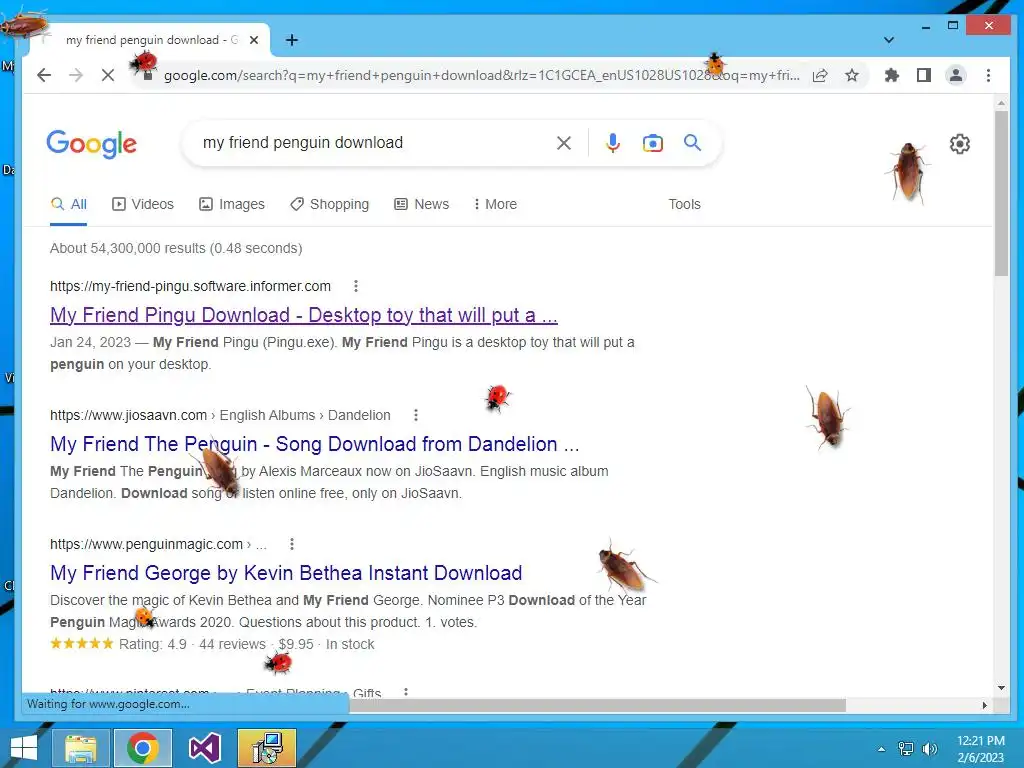The height and width of the screenshot is (768, 1024).
Task: Open 'My Friend The Penguin' song result
Action: pos(314,444)
